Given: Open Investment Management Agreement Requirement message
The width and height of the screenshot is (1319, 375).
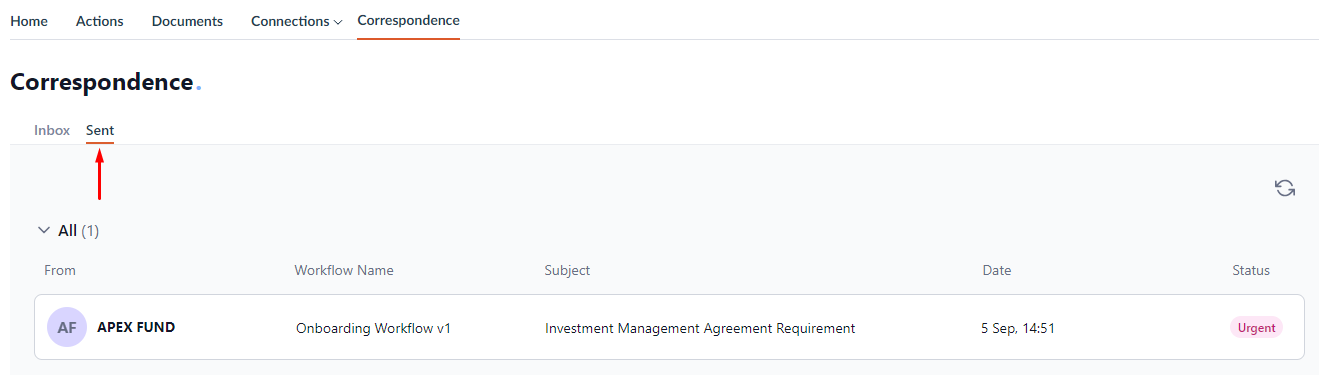Looking at the screenshot, I should [700, 328].
